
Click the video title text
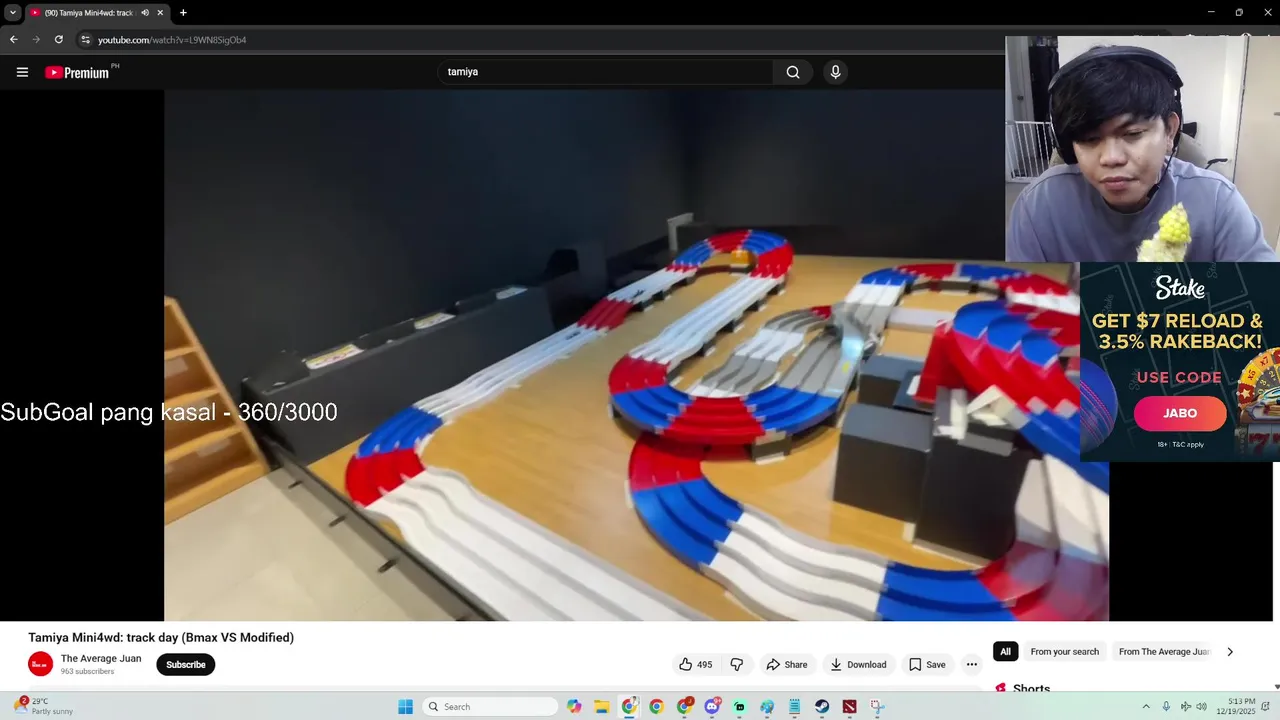click(161, 637)
